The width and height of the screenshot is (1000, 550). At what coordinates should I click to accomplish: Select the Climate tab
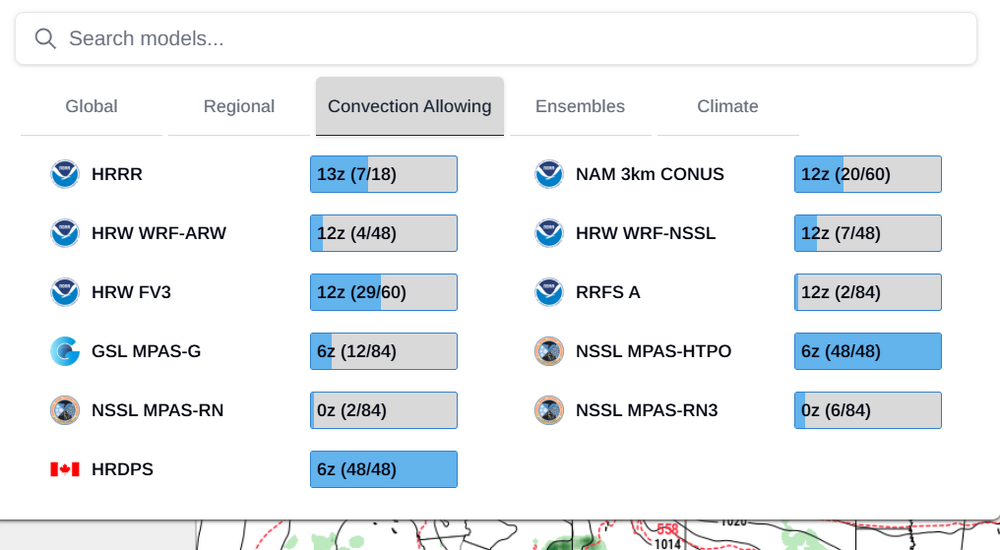click(x=727, y=106)
